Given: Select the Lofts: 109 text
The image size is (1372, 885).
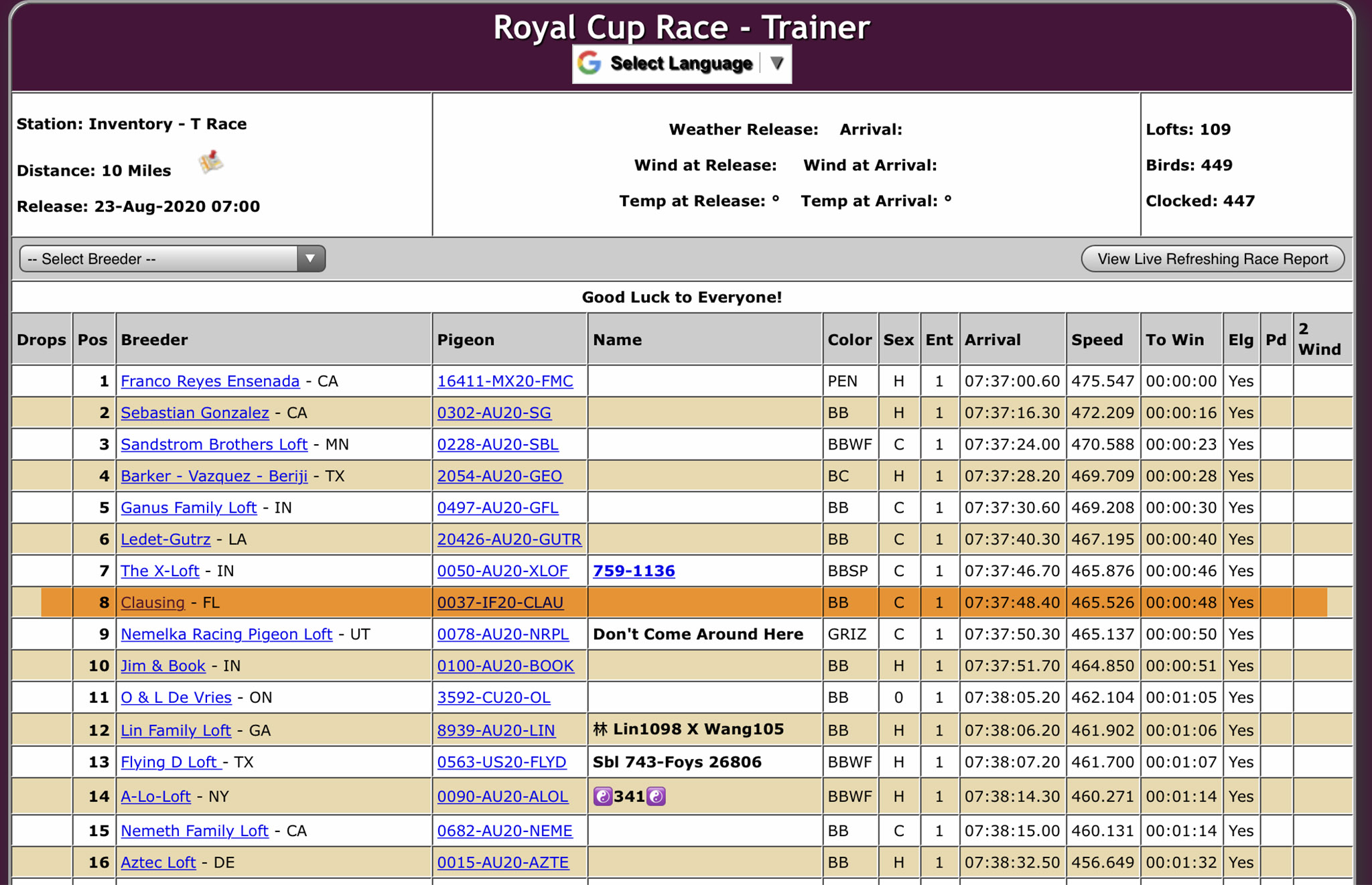Looking at the screenshot, I should (x=1188, y=129).
